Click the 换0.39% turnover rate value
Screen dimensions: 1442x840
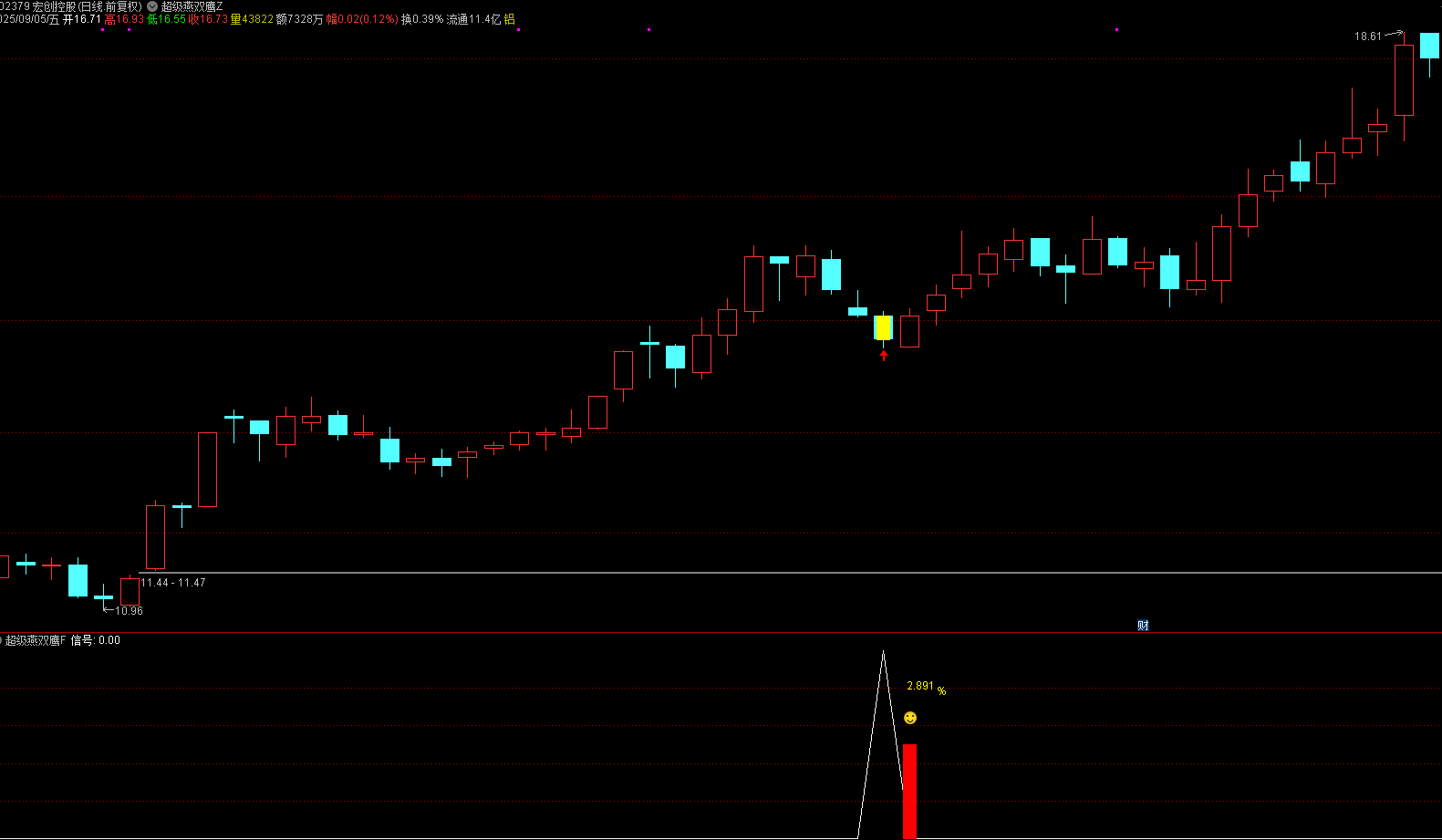tap(422, 19)
